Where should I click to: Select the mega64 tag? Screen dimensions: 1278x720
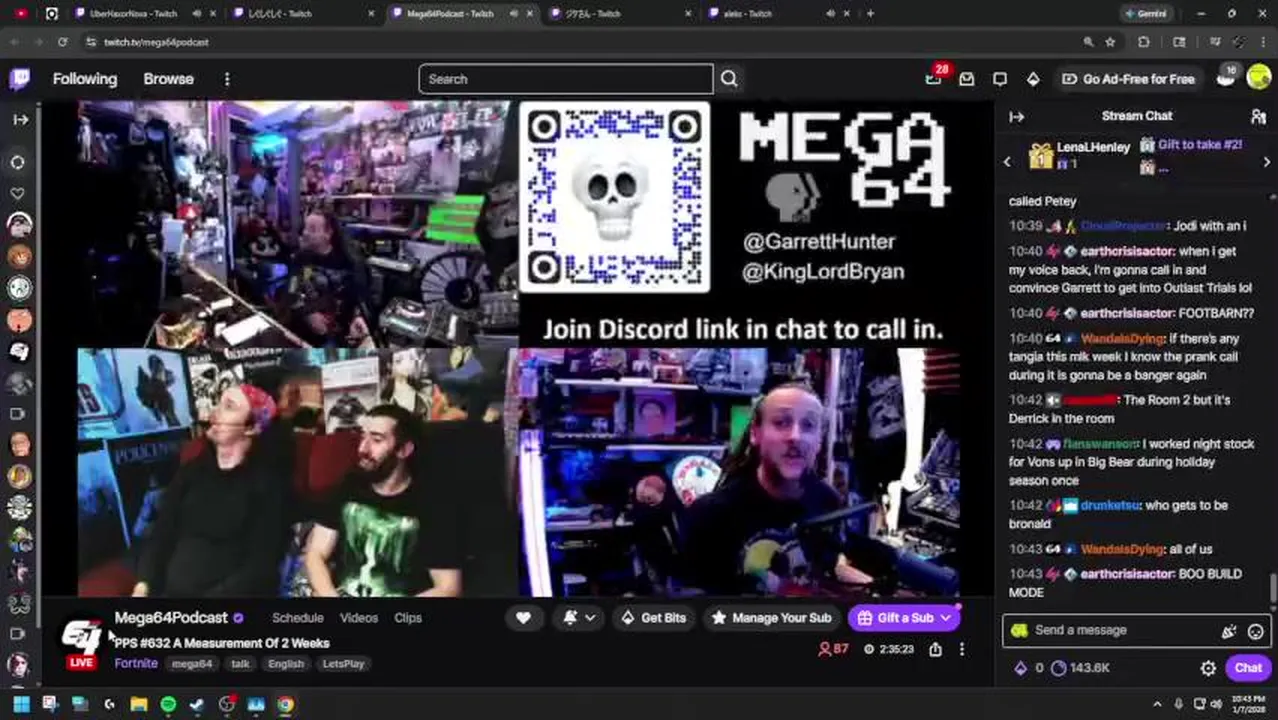point(192,664)
